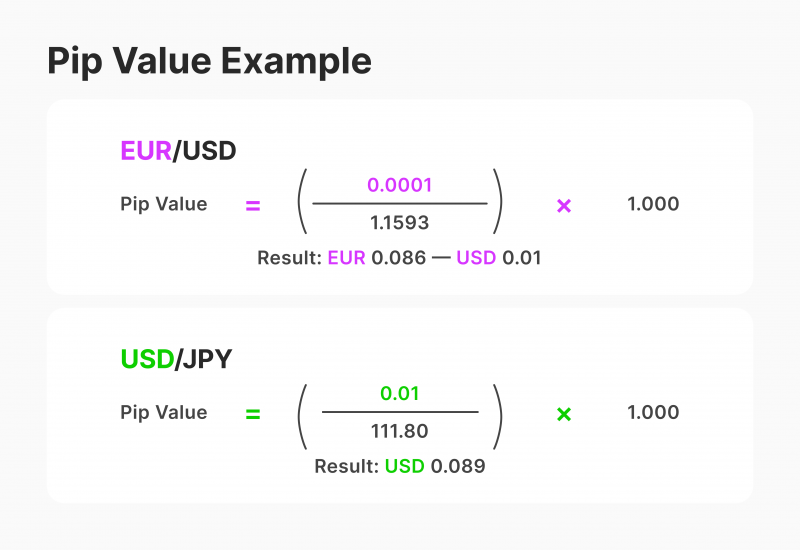Click the green equals sign
Viewport: 800px width, 550px height.
253,413
